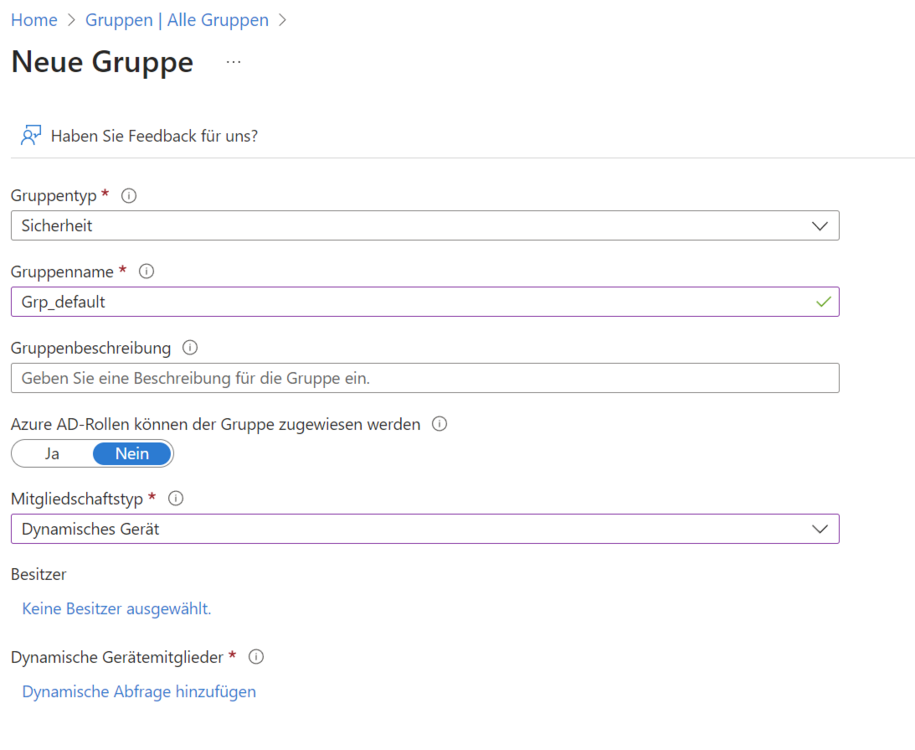Click Dynamische Abfrage hinzufügen link

(x=139, y=692)
